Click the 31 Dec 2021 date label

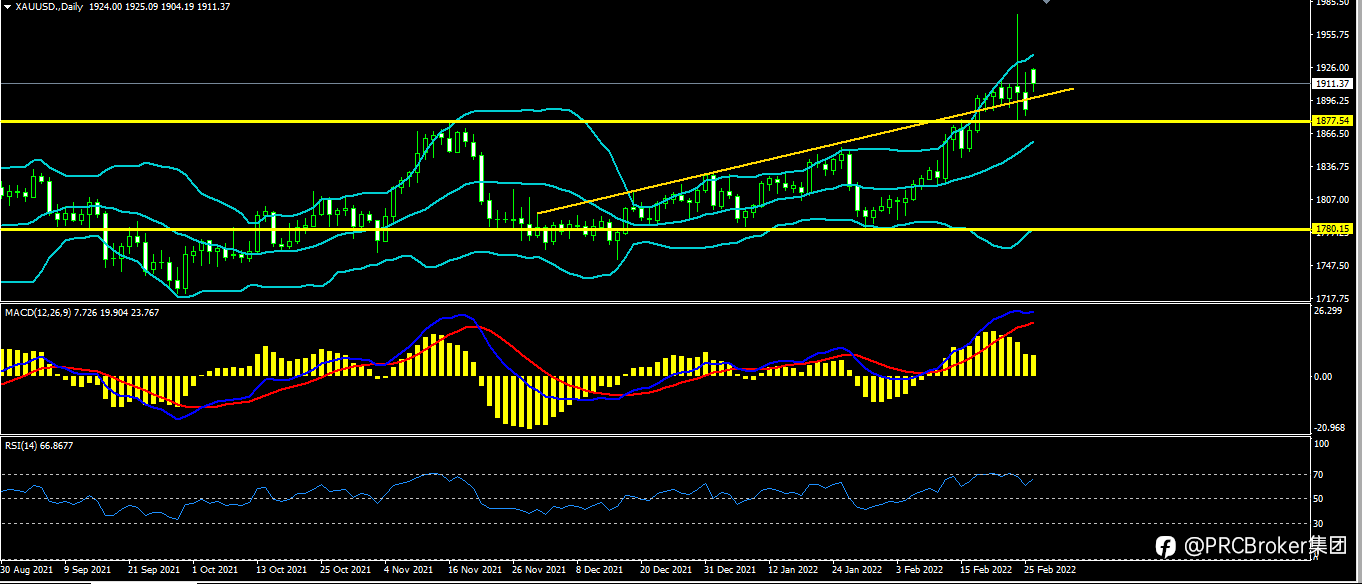coord(730,570)
